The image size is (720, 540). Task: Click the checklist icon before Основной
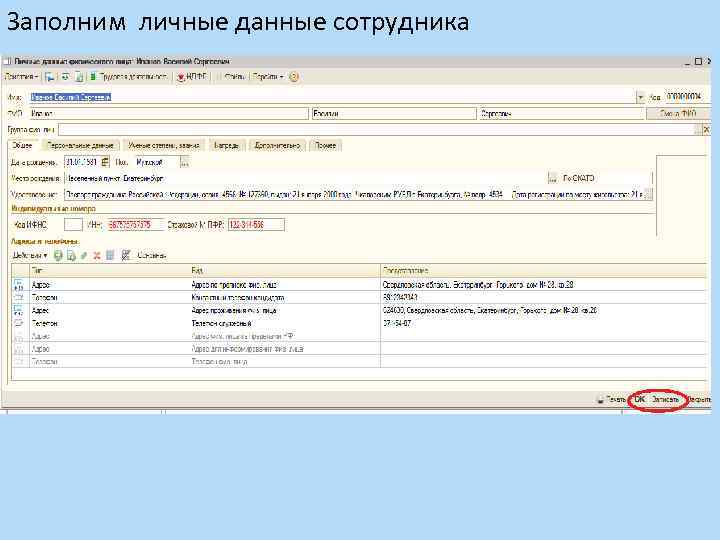[x=126, y=255]
